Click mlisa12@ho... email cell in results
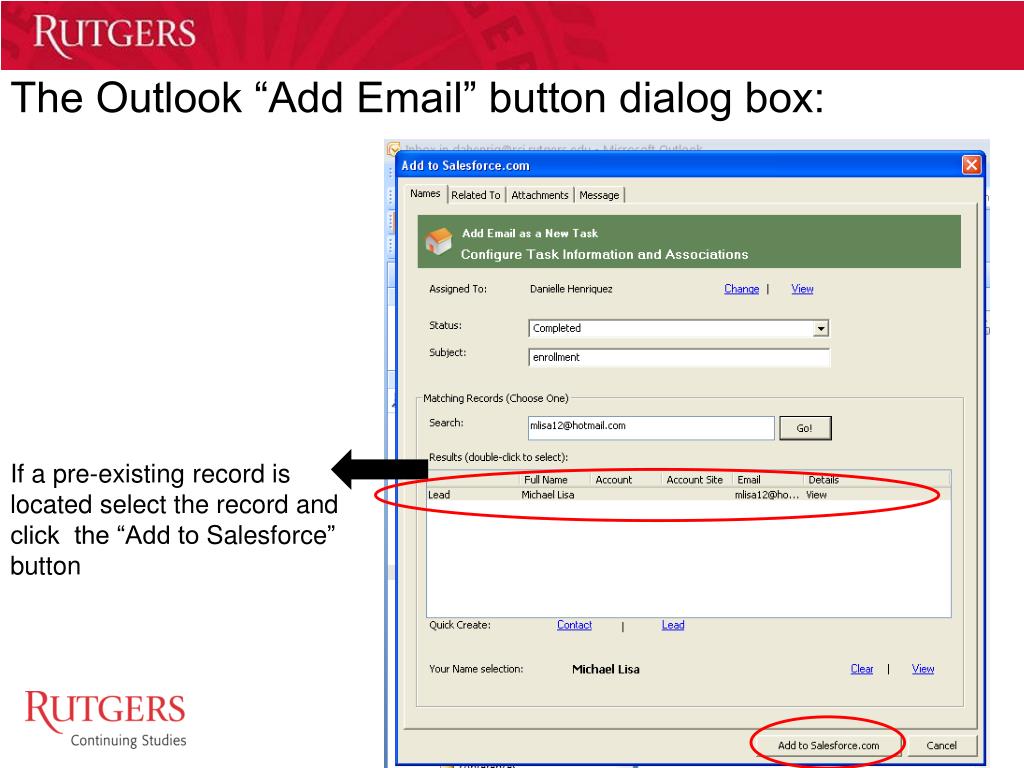Image resolution: width=1024 pixels, height=768 pixels. point(767,495)
